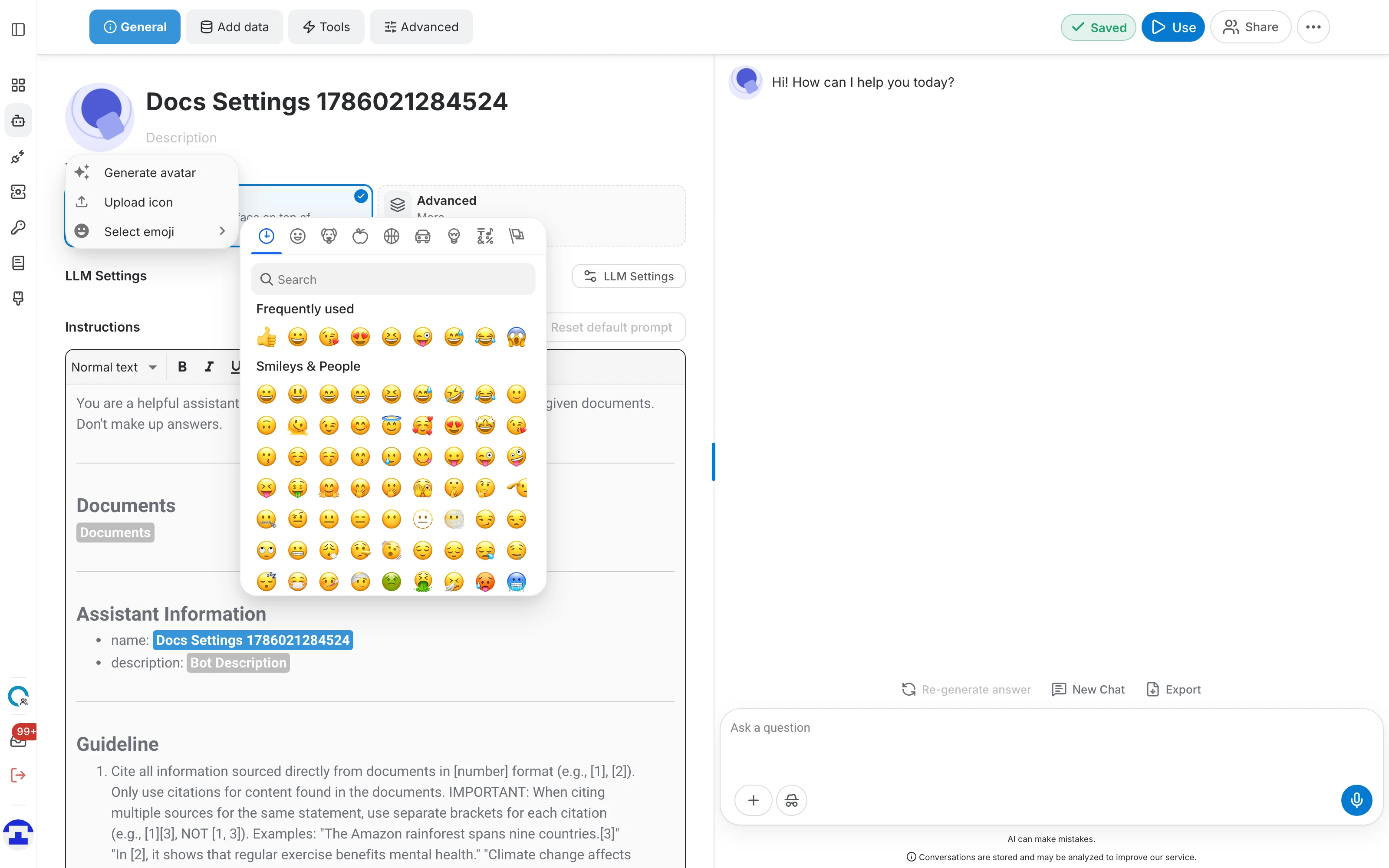Viewport: 1389px width, 868px height.
Task: Click the Documents variable tag
Action: [115, 533]
